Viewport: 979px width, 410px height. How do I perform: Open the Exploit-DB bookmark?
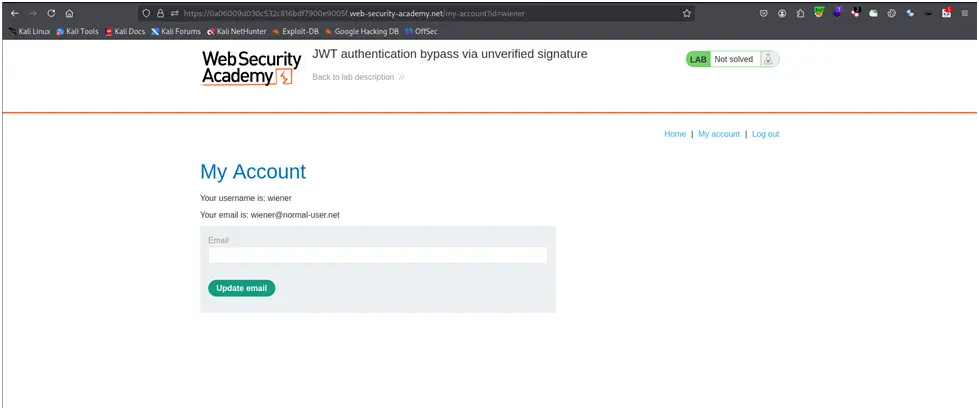coord(294,31)
